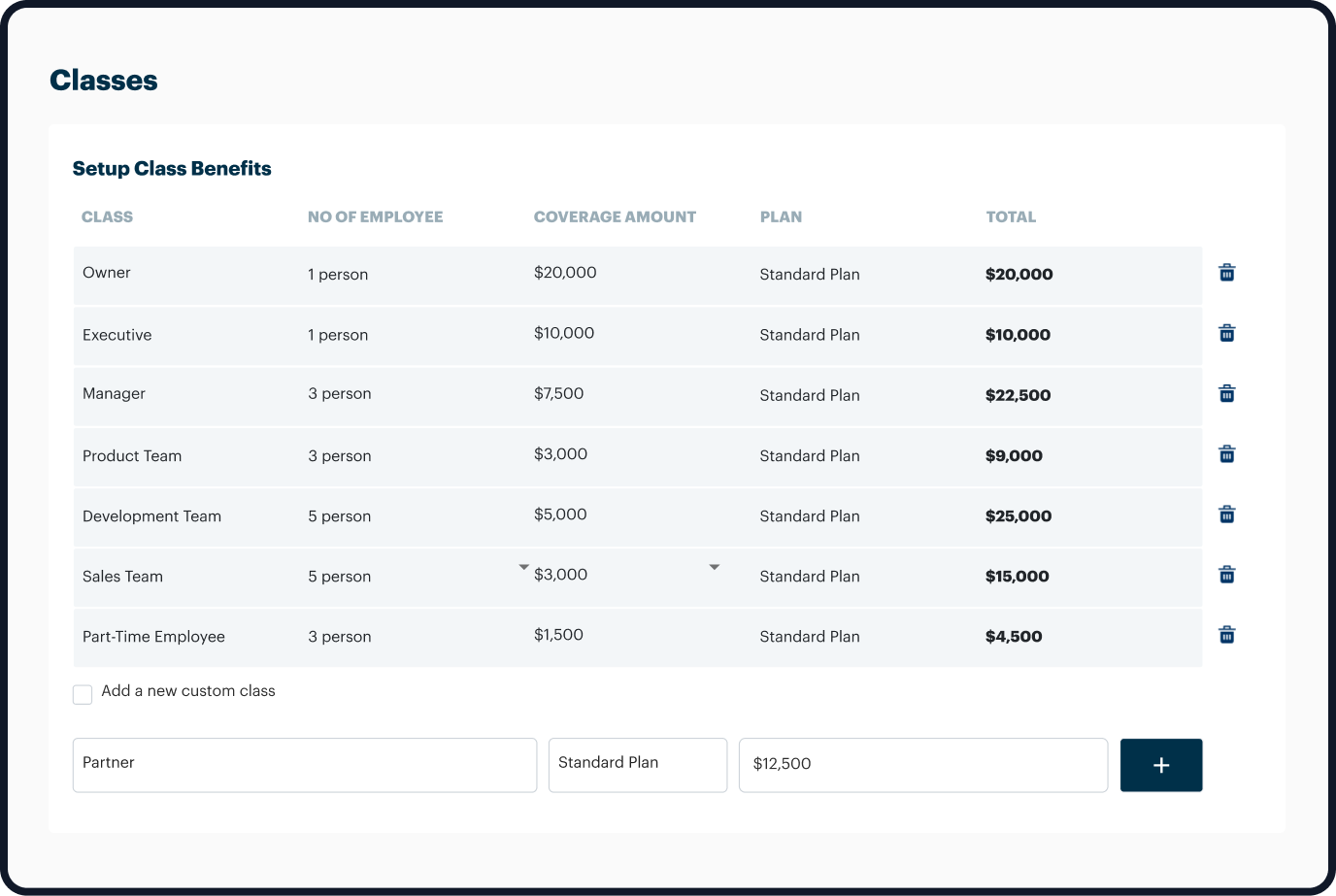
Task: Select Standard Plan cell in the Owner row
Action: (x=809, y=275)
